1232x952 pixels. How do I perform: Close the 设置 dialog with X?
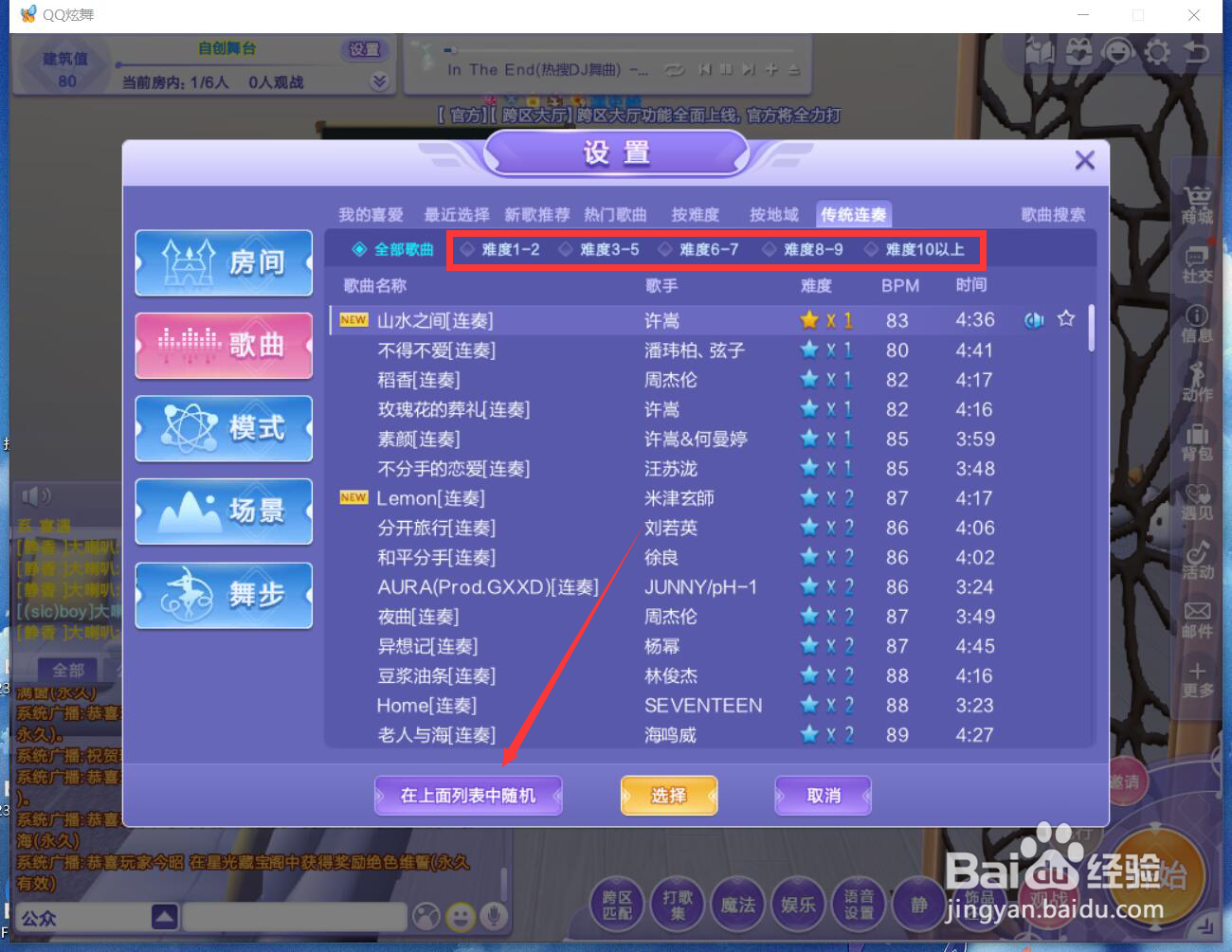click(x=1085, y=160)
